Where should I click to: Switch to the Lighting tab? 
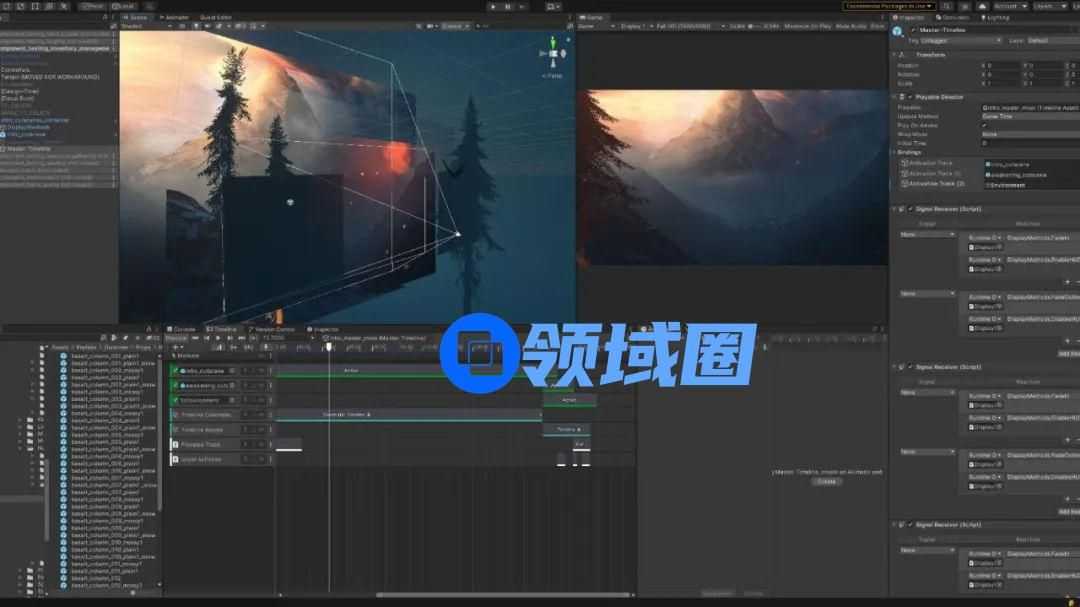(997, 17)
